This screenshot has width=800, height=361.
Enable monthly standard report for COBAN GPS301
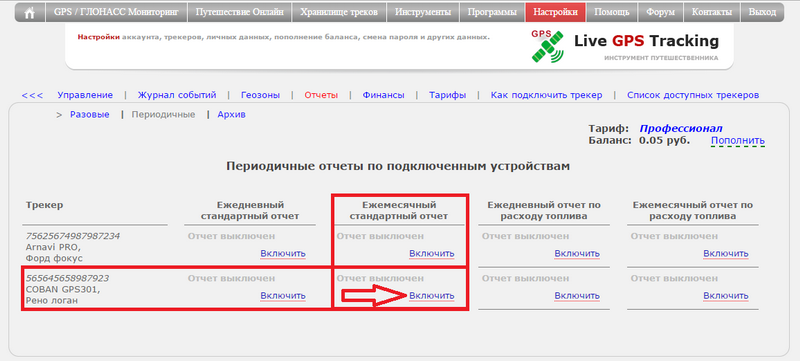(432, 296)
